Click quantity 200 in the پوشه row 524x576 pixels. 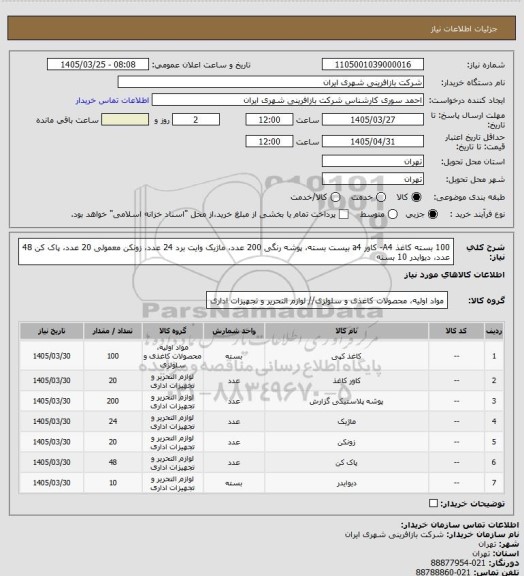point(113,401)
